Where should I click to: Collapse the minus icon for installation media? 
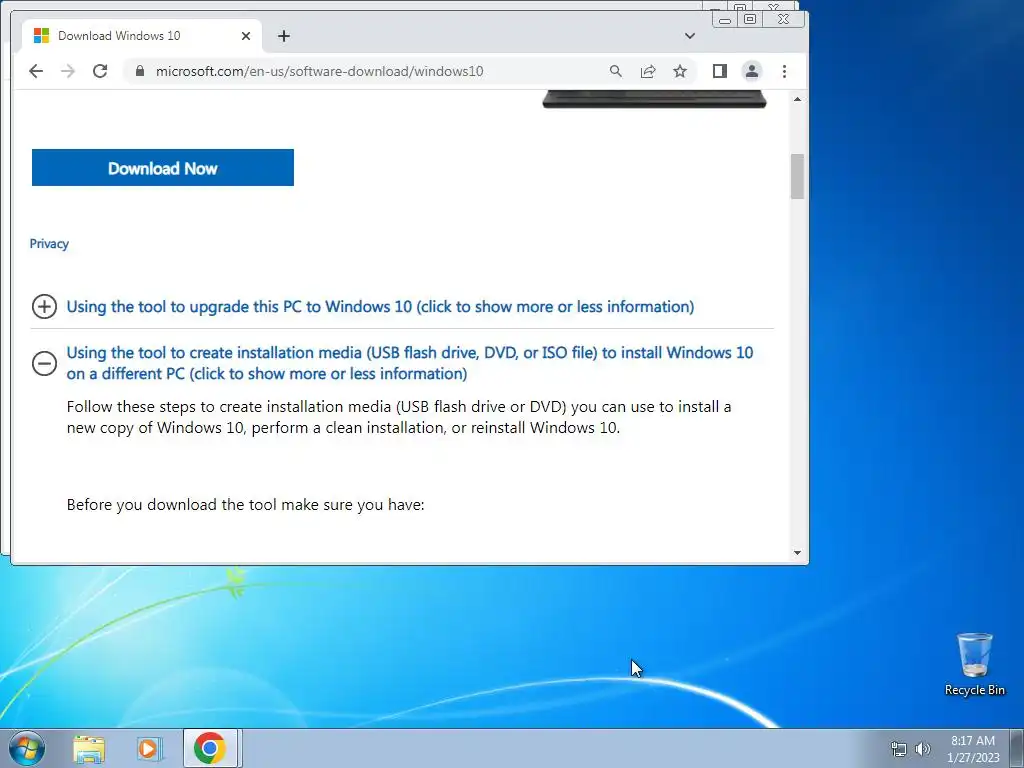point(44,363)
